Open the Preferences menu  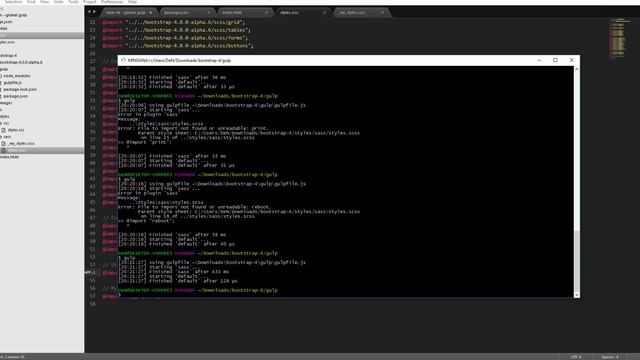click(112, 2)
